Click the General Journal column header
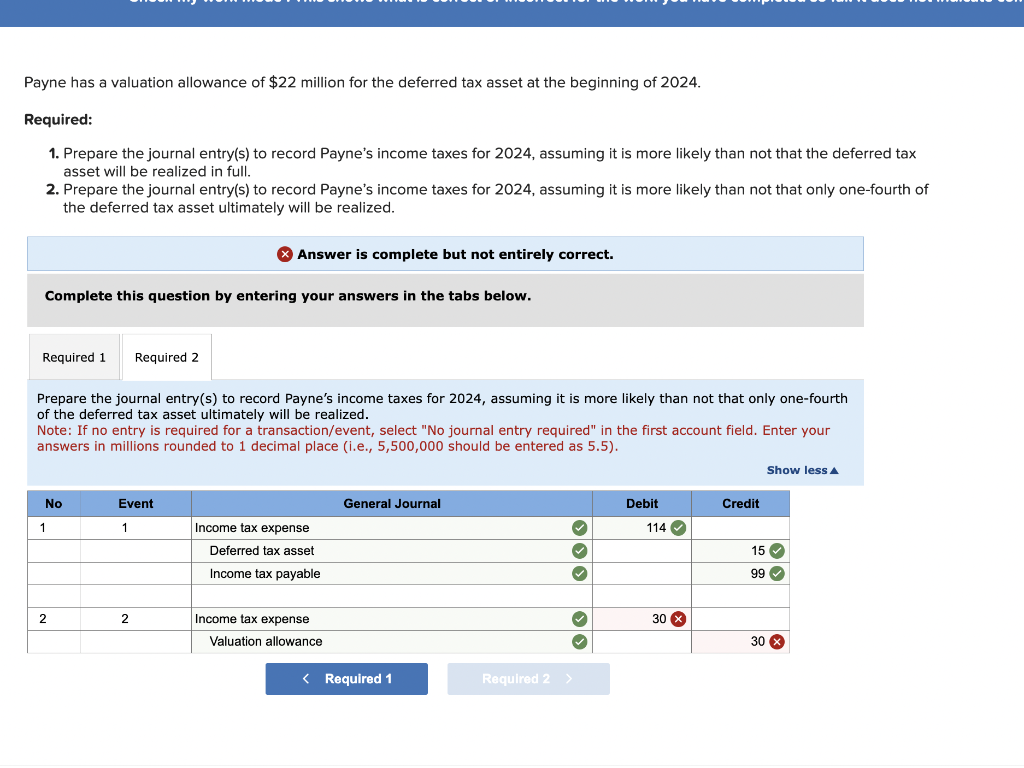1024x768 pixels. 392,504
